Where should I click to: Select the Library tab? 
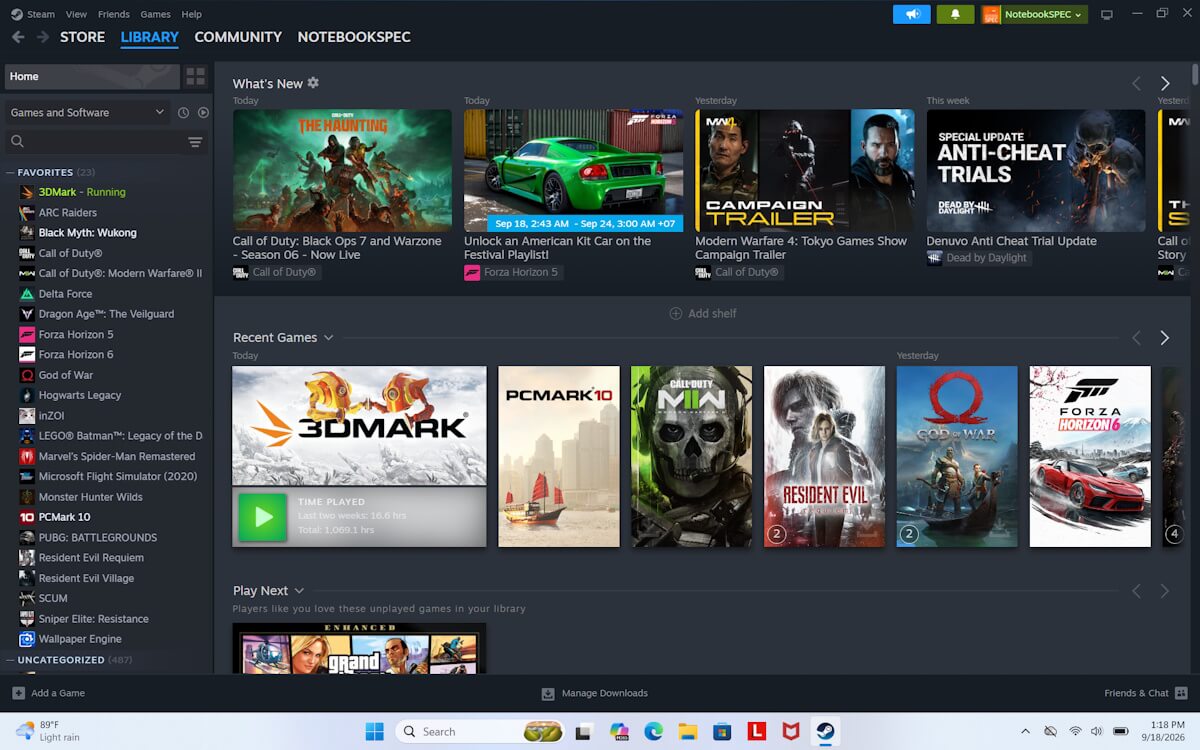pyautogui.click(x=150, y=37)
